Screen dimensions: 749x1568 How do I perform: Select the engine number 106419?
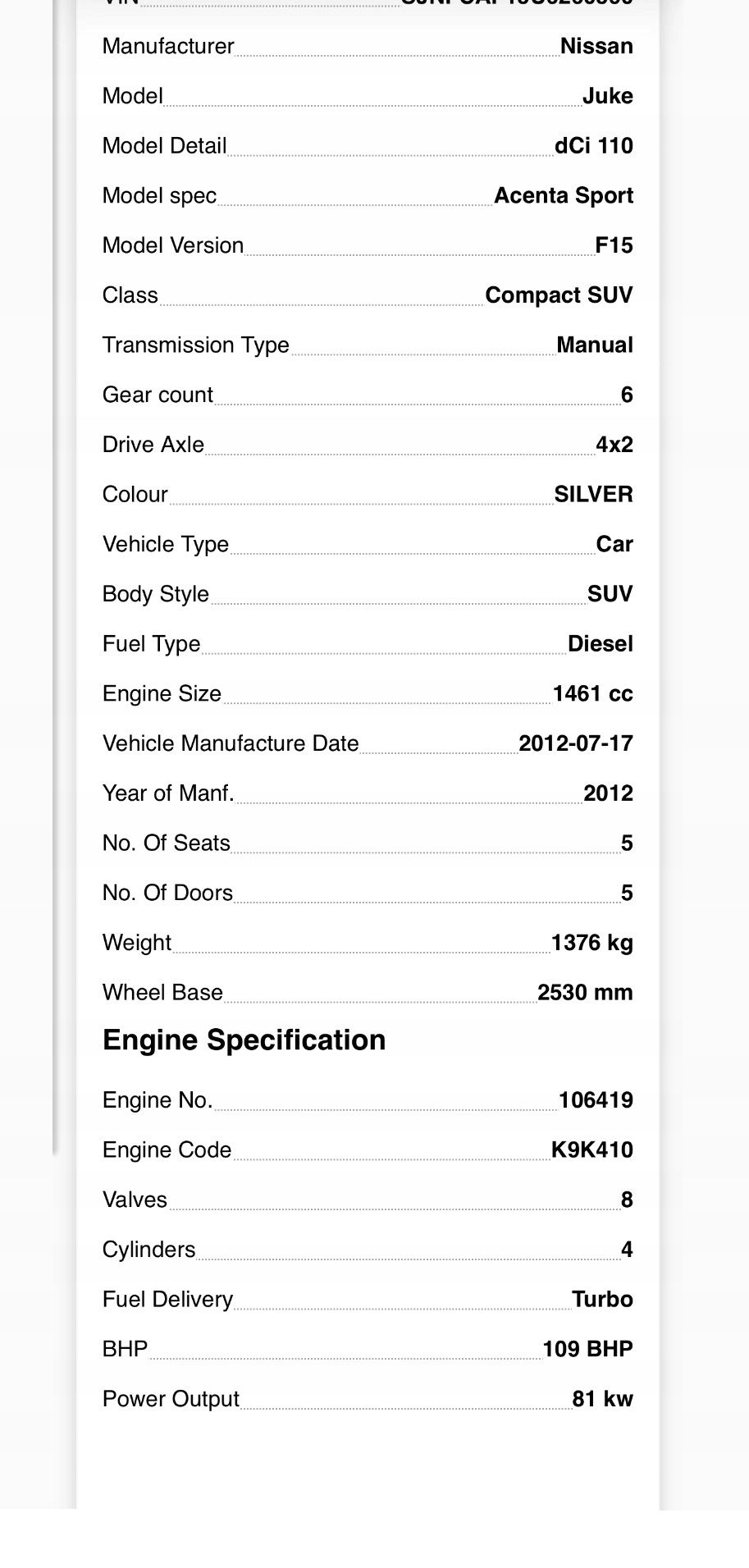click(x=596, y=1100)
